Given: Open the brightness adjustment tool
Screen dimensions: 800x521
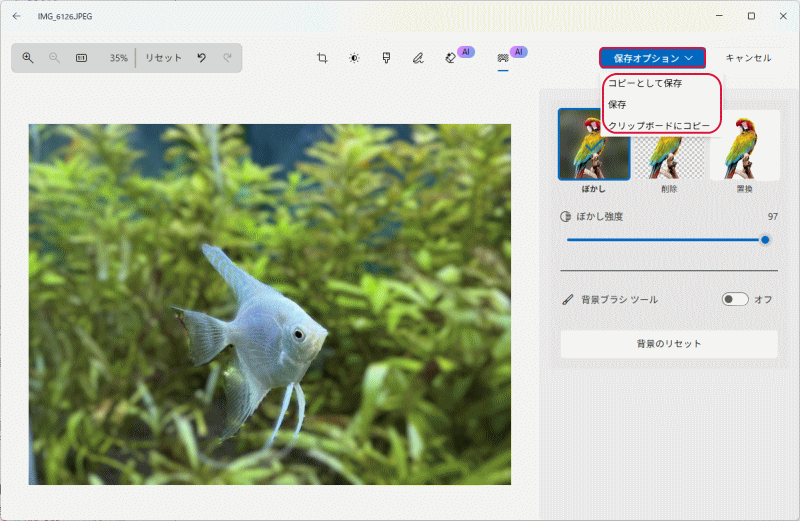Looking at the screenshot, I should [x=354, y=58].
